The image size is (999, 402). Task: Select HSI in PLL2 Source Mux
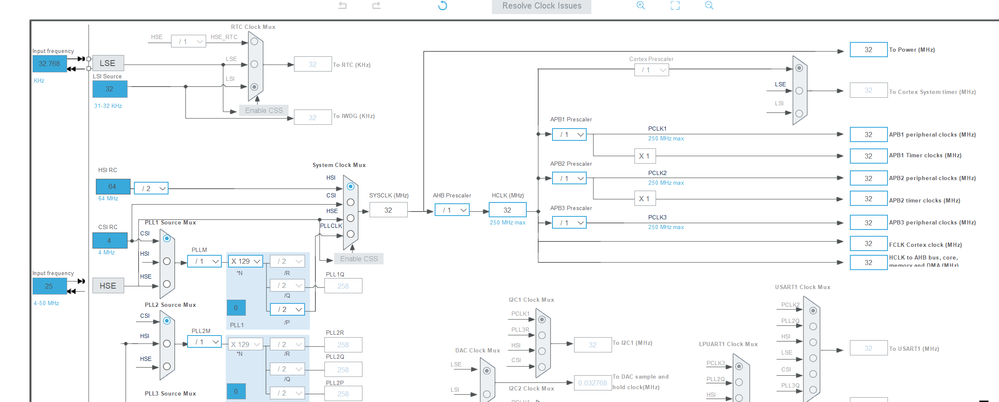(166, 343)
